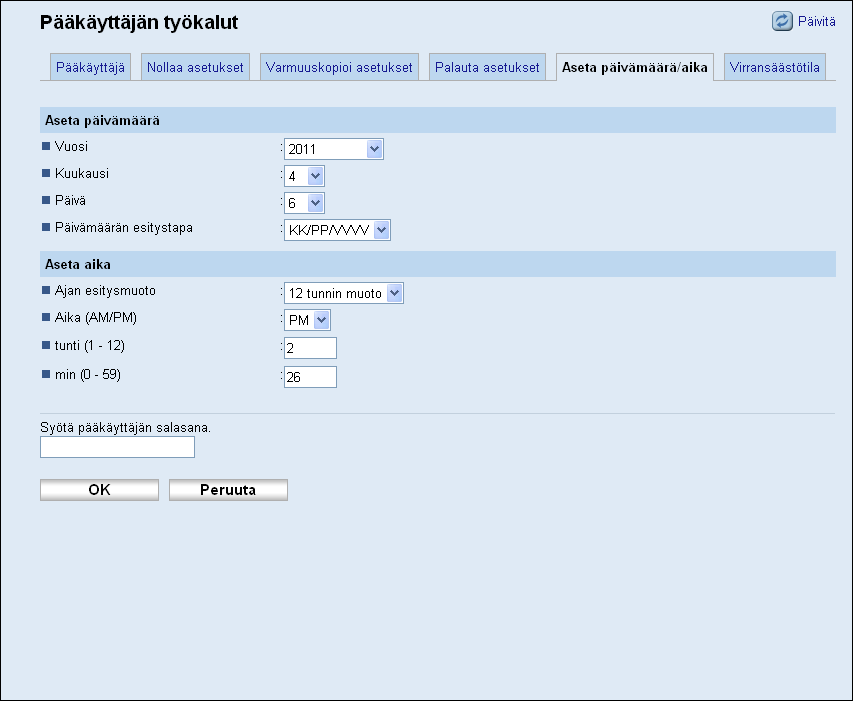Click the tunti (1 - 12) input field
Image resolution: width=853 pixels, height=701 pixels.
coord(310,348)
